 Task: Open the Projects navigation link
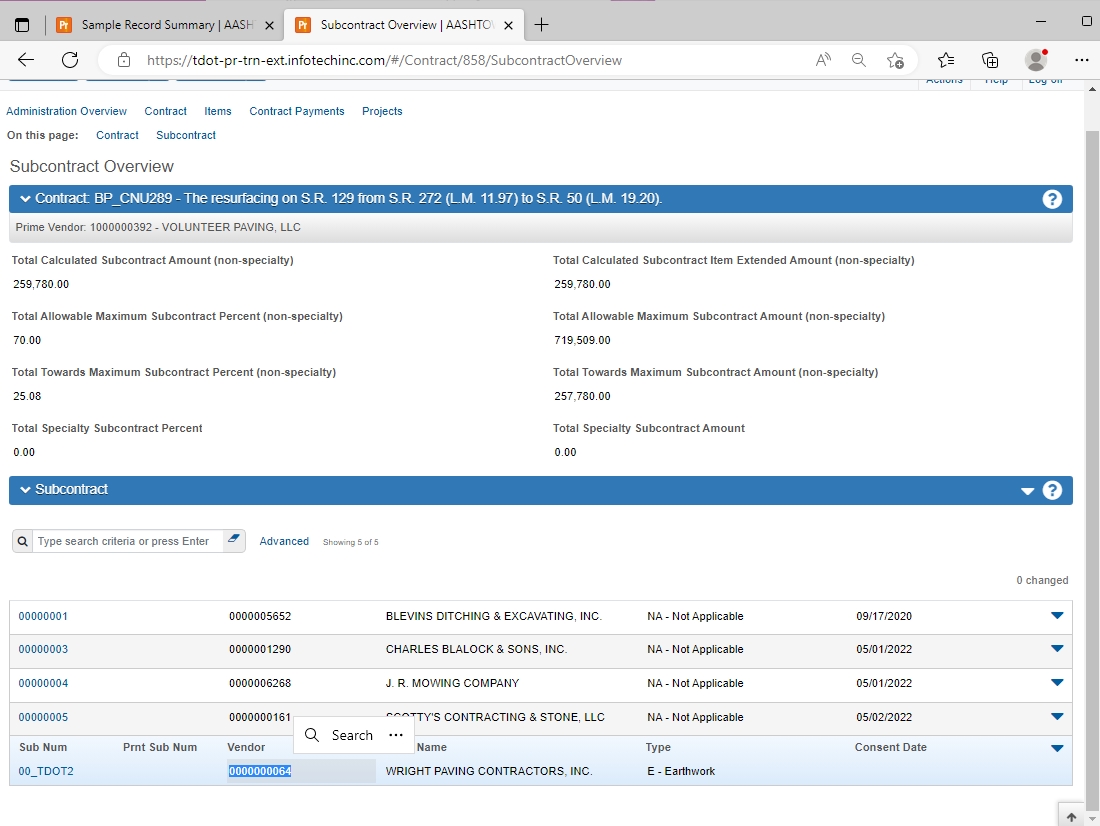[382, 111]
